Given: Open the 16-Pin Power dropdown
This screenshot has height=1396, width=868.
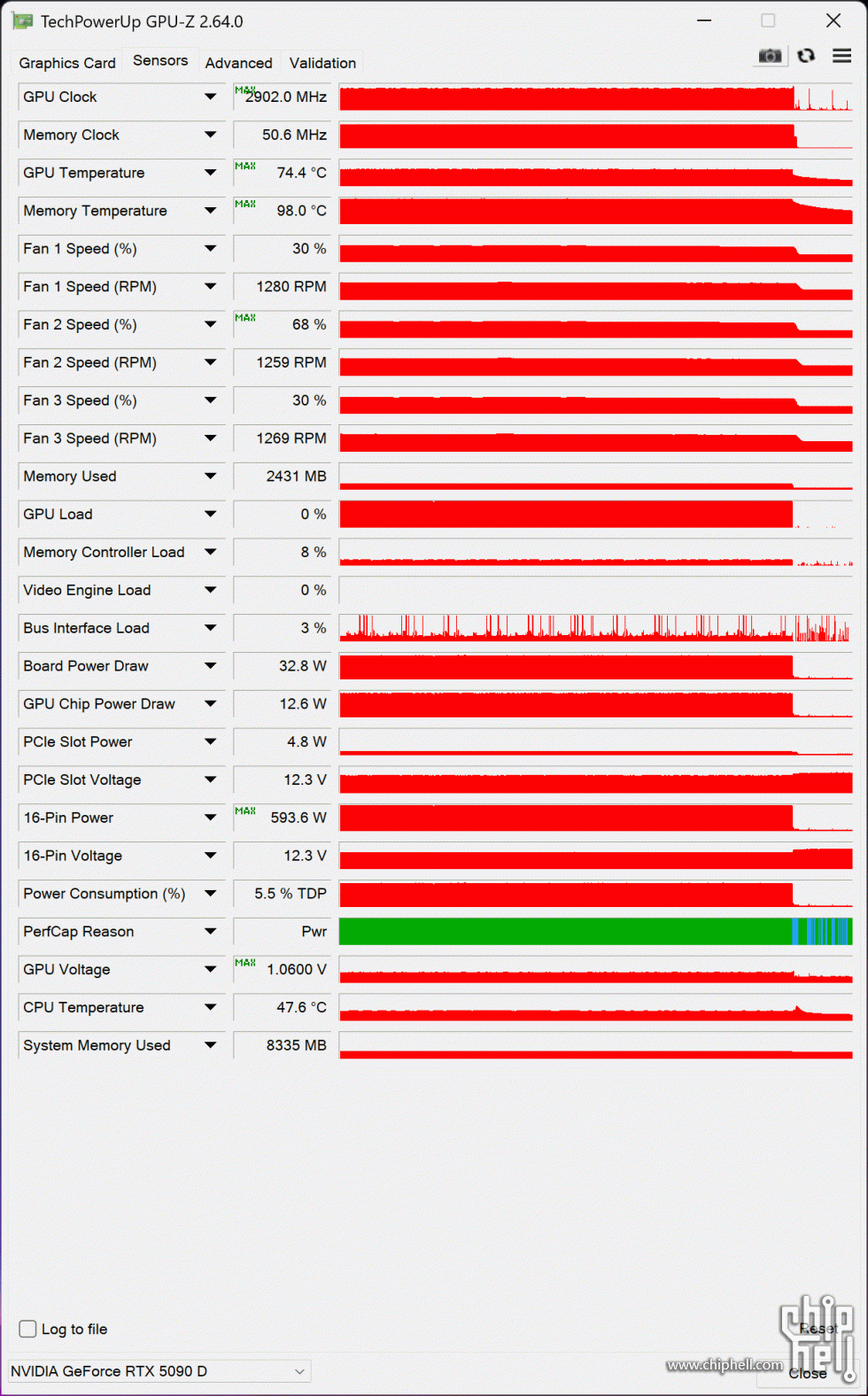Looking at the screenshot, I should coord(210,818).
